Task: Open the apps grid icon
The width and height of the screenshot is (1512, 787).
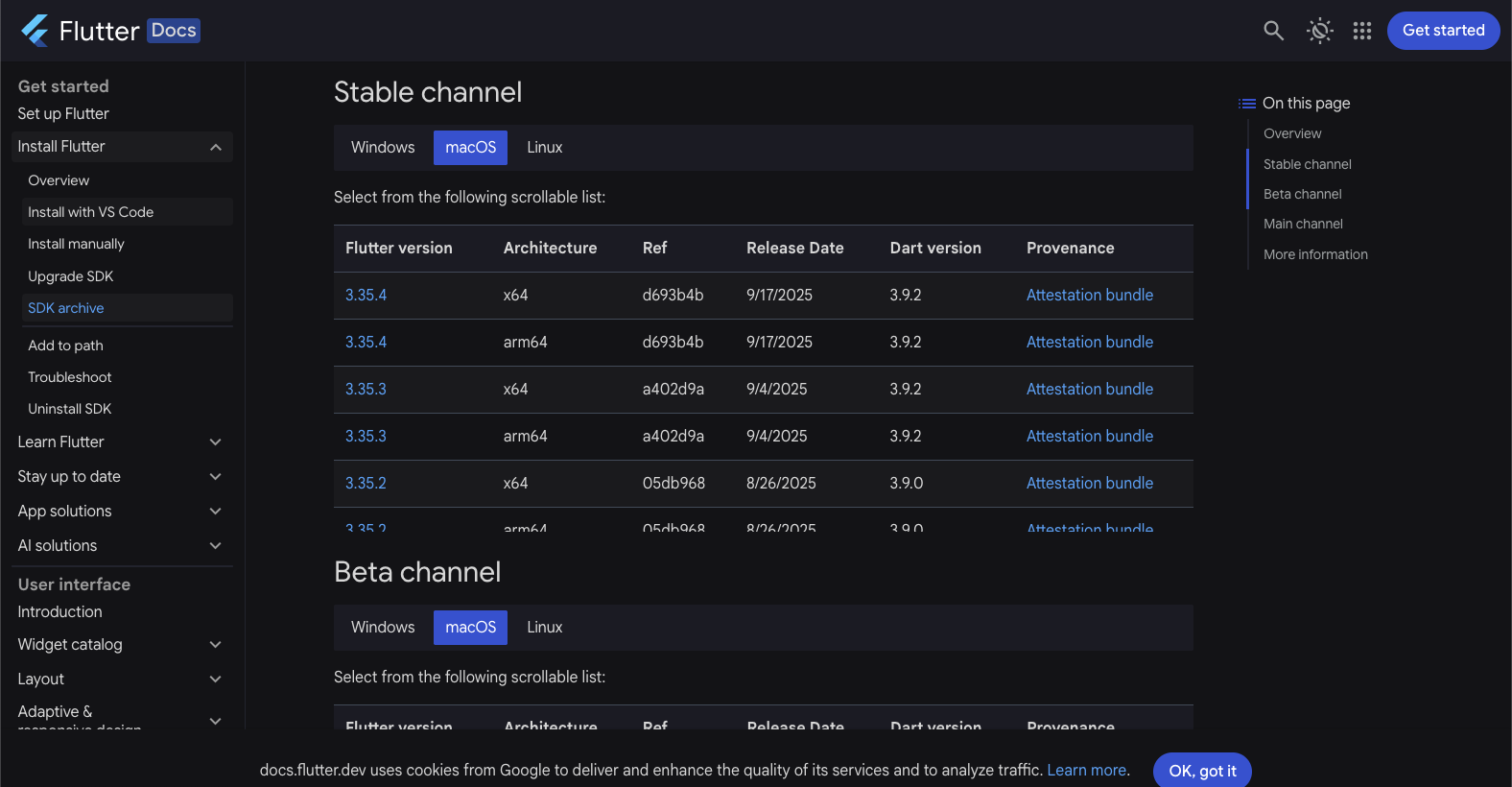Action: click(x=1361, y=31)
